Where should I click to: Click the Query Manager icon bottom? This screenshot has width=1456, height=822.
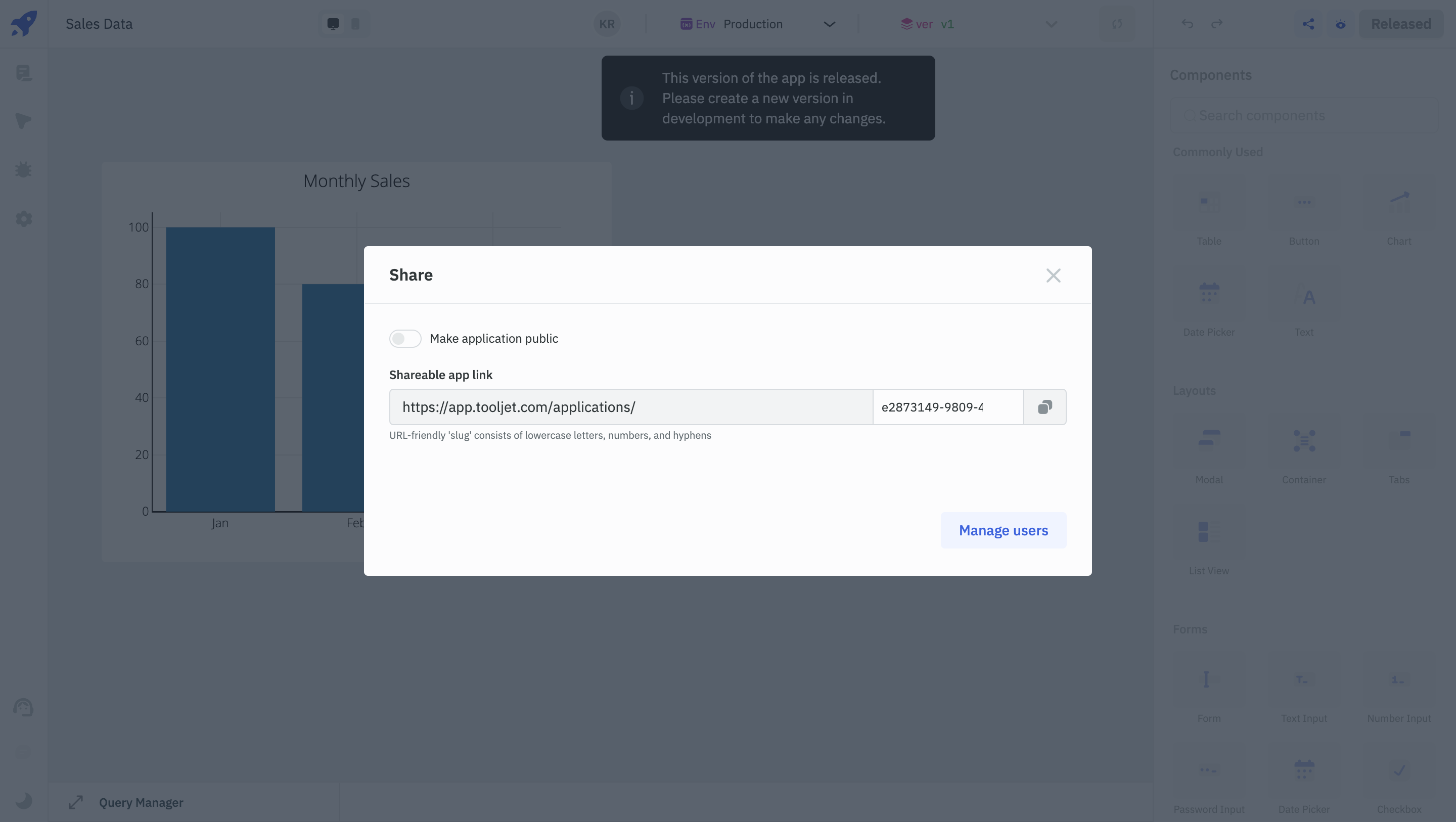tap(75, 802)
